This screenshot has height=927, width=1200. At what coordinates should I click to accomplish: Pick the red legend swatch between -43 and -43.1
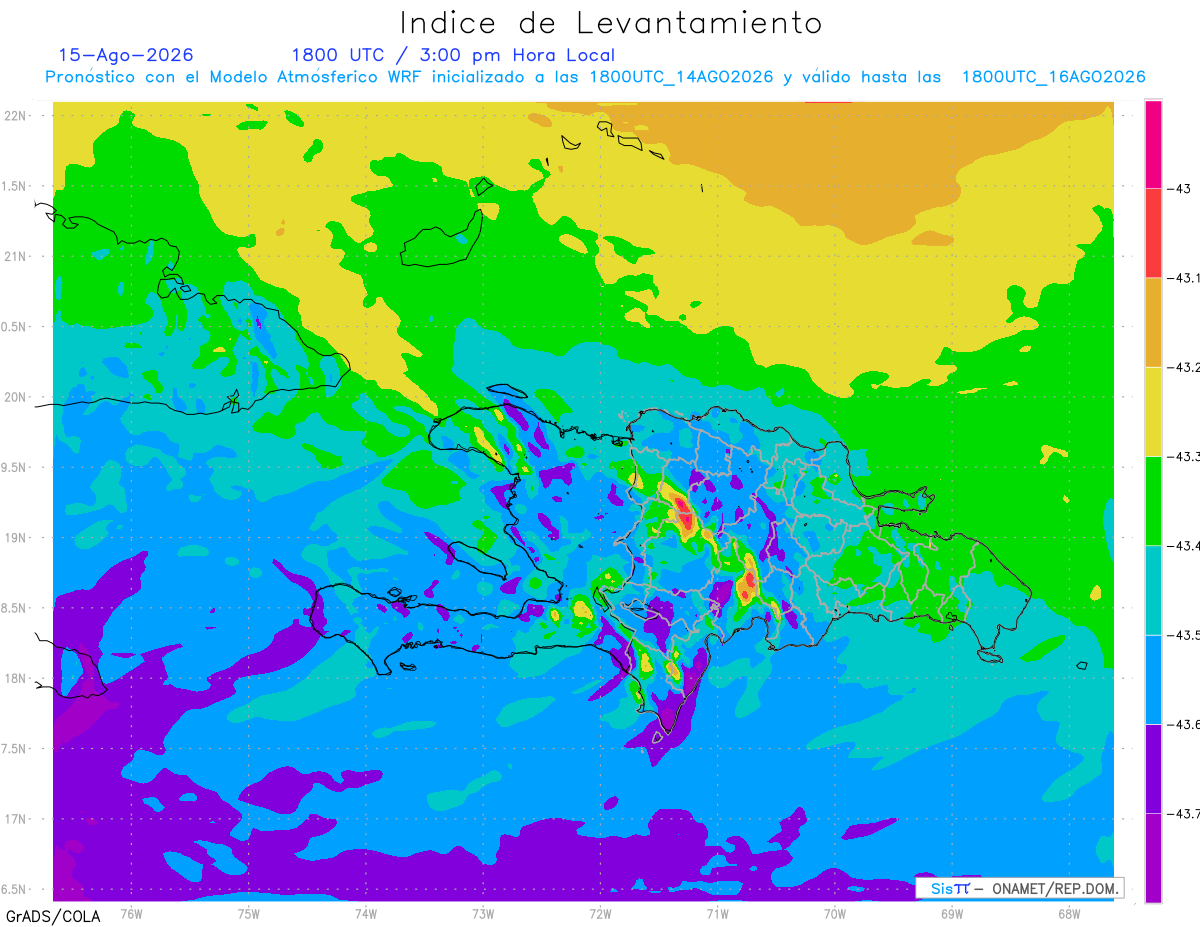1153,232
